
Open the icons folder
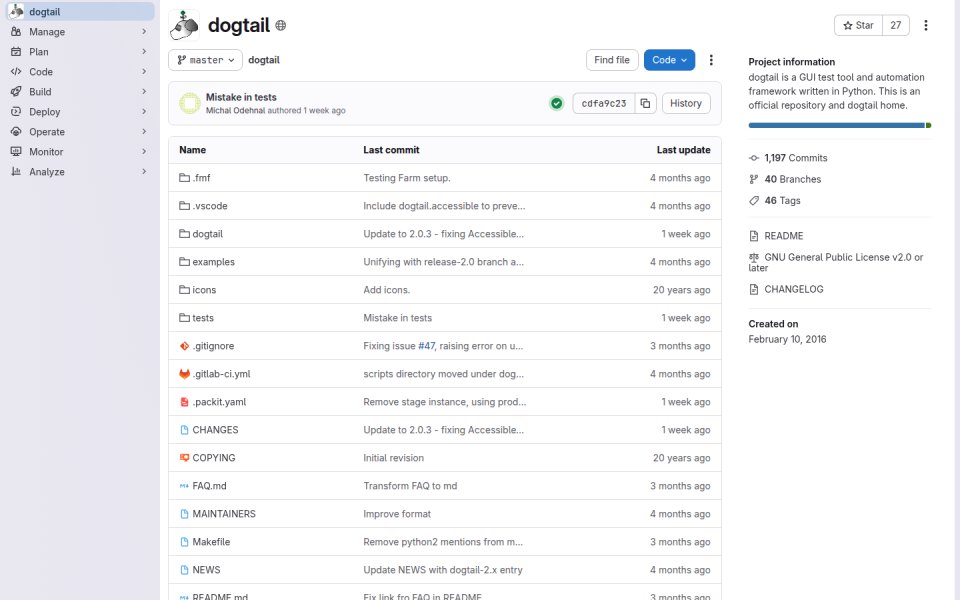(204, 290)
